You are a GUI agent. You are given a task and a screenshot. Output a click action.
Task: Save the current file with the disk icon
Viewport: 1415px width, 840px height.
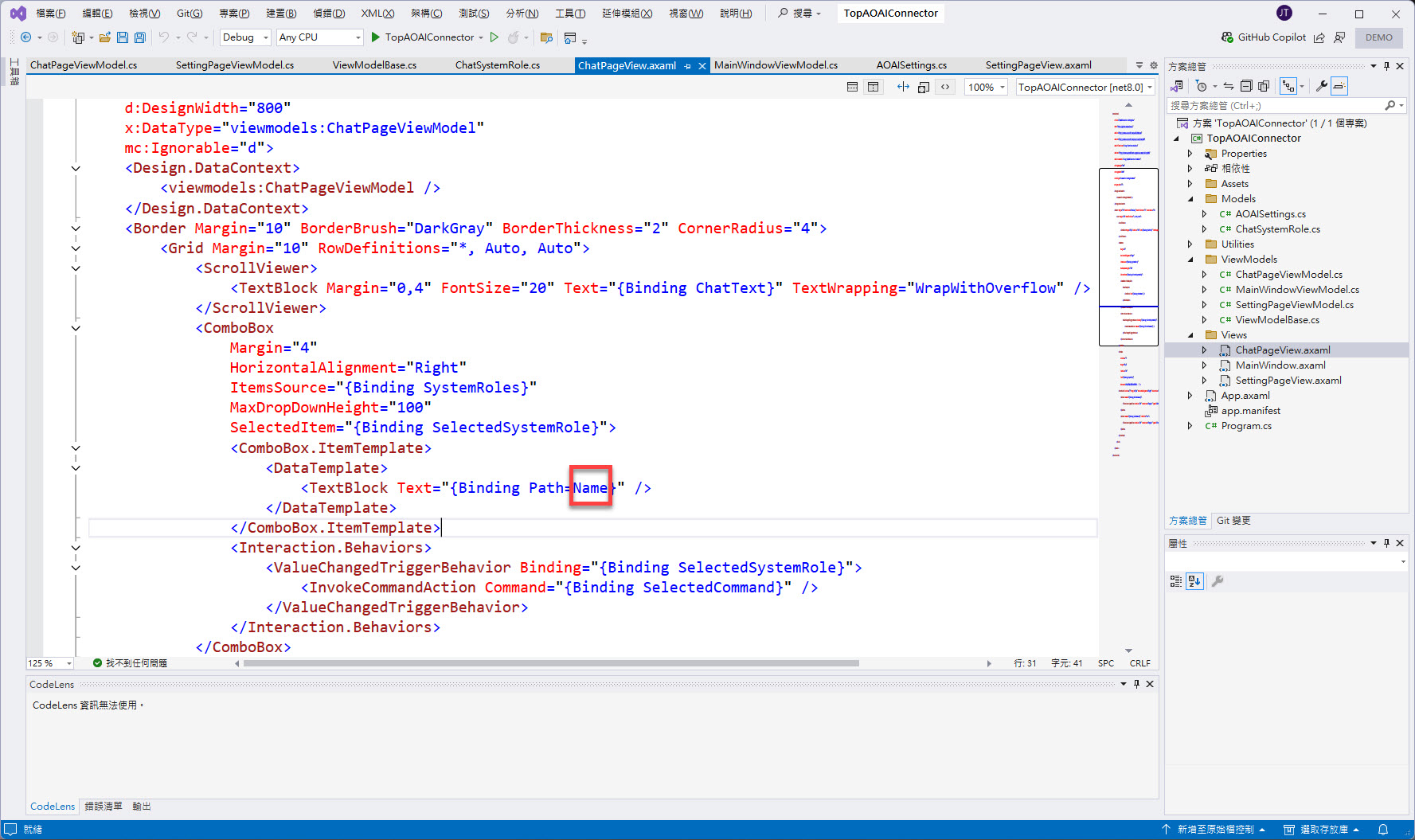pos(123,37)
